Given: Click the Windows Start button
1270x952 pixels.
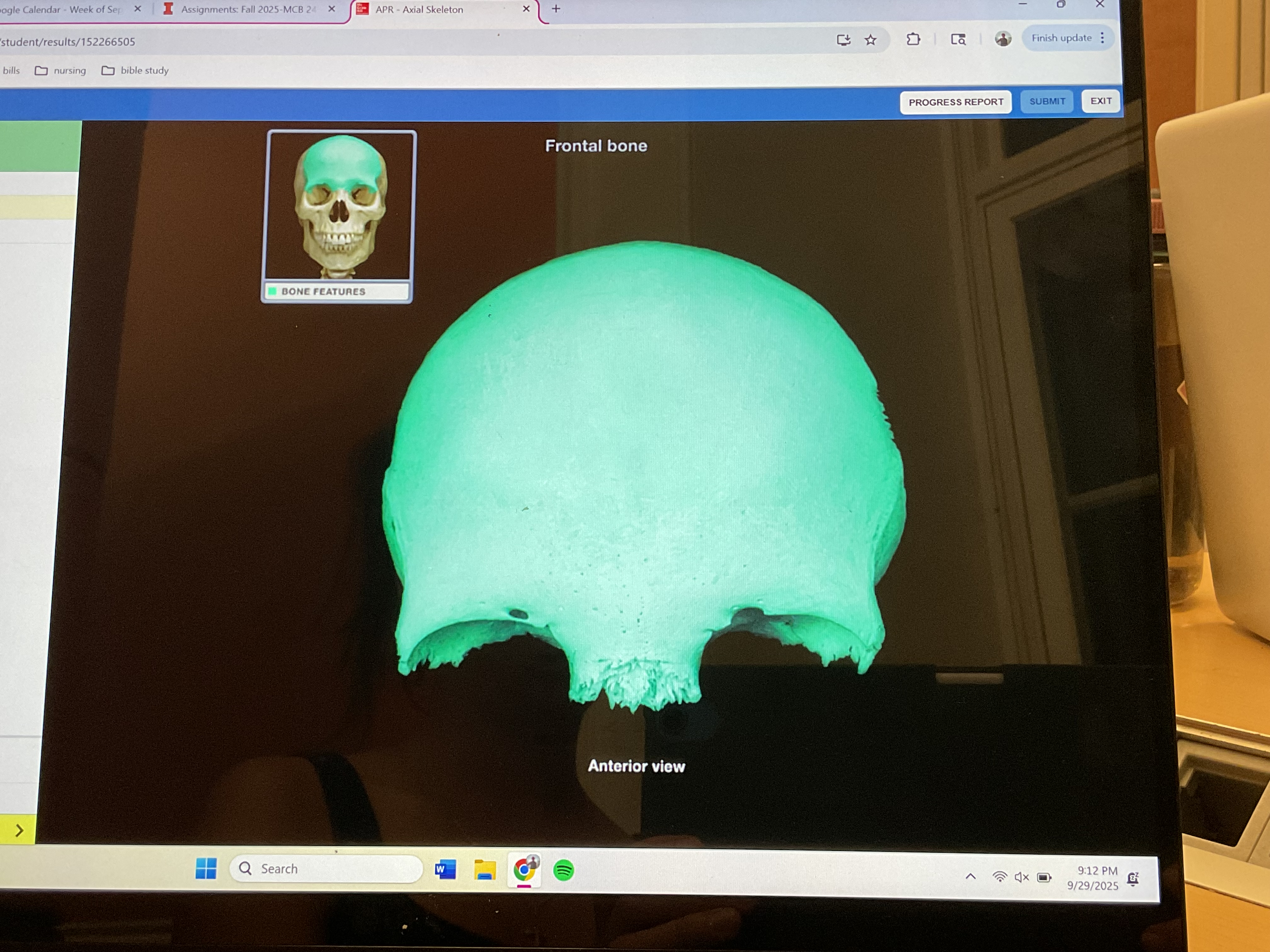Looking at the screenshot, I should click(206, 868).
